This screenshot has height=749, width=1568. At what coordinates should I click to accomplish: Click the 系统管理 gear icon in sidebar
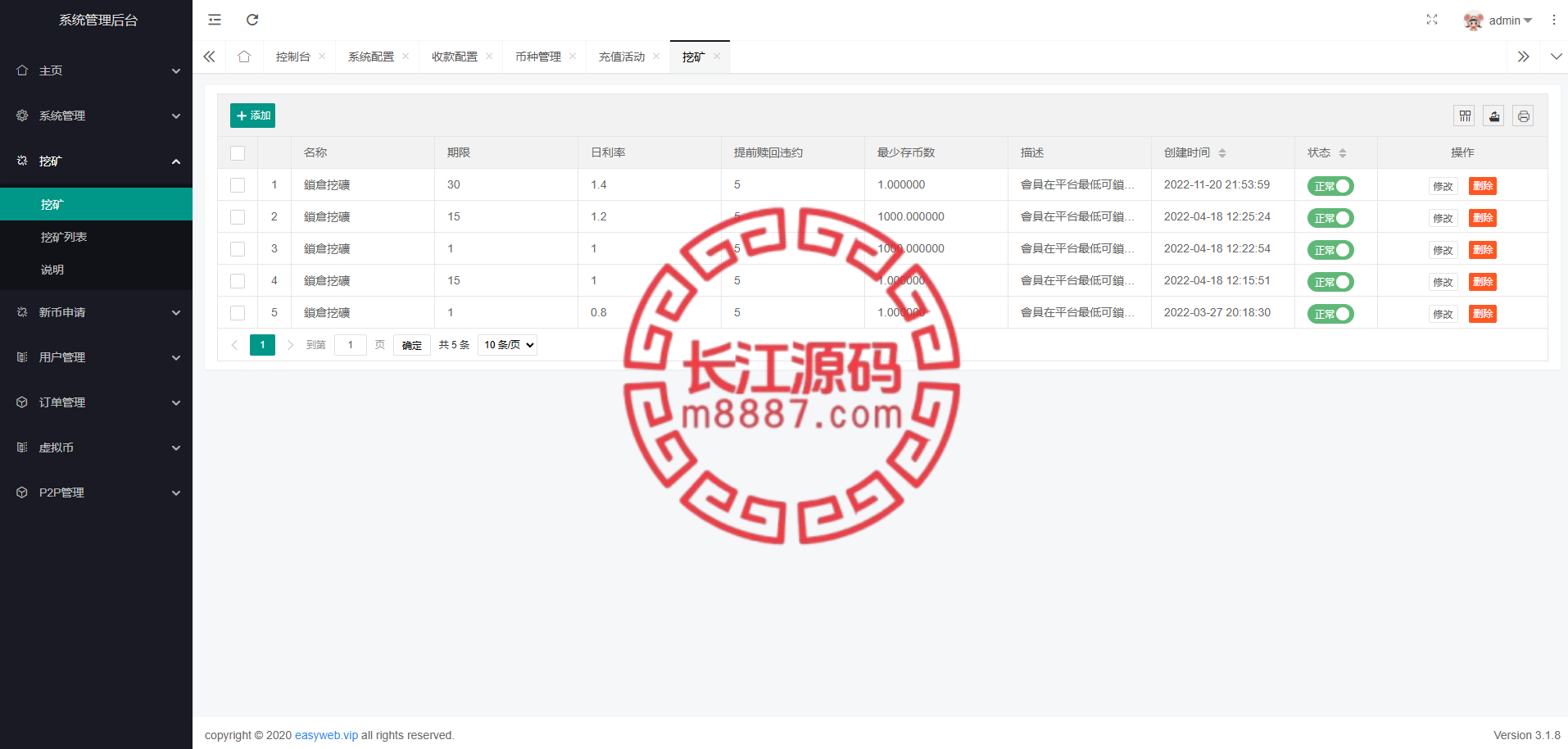(x=22, y=116)
